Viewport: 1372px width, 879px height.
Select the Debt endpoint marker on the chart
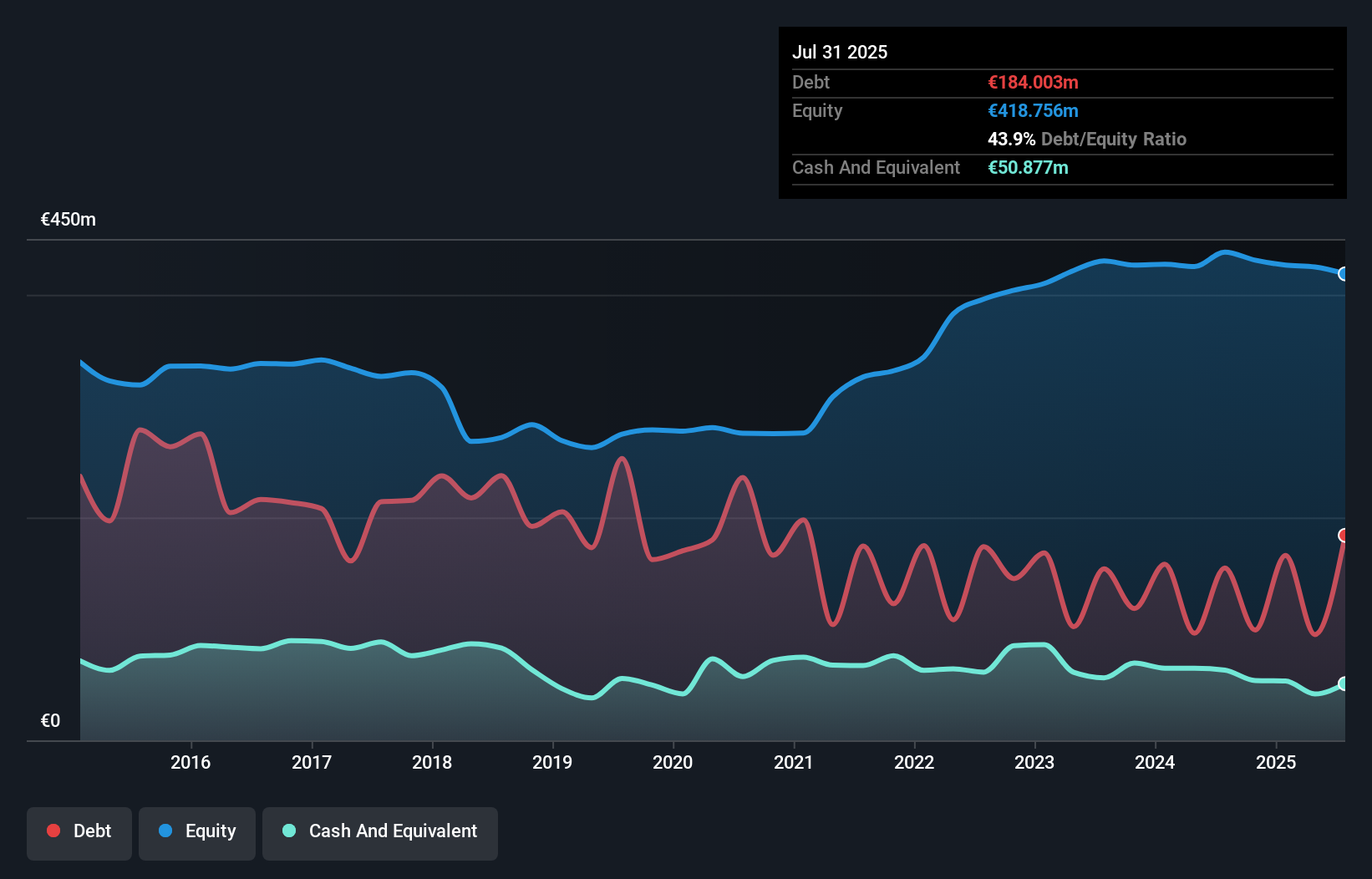(x=1344, y=536)
